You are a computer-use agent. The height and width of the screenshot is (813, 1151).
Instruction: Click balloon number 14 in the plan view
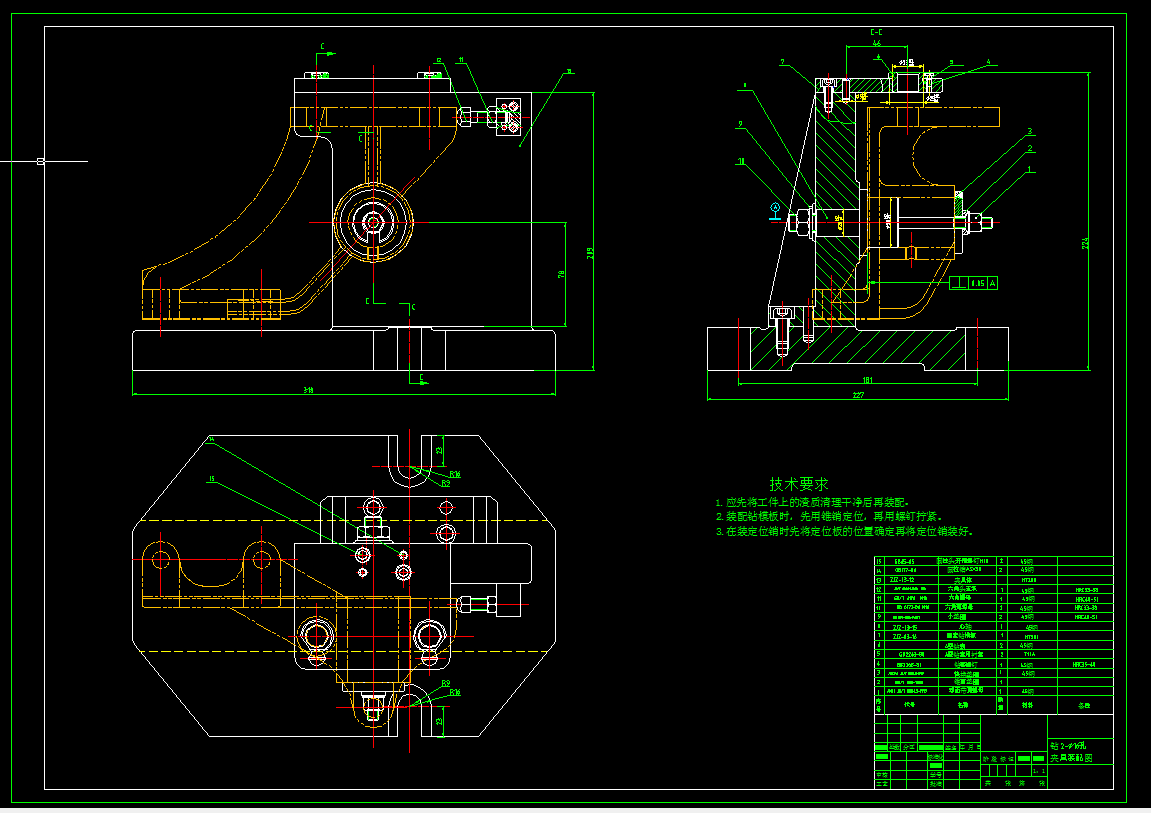211,440
